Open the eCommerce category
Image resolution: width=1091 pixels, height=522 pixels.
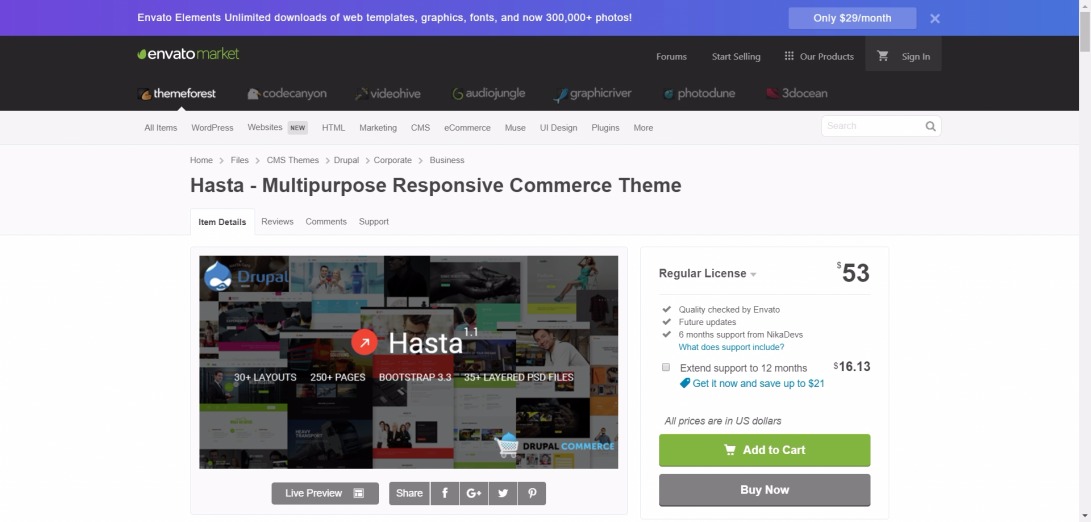click(x=468, y=127)
